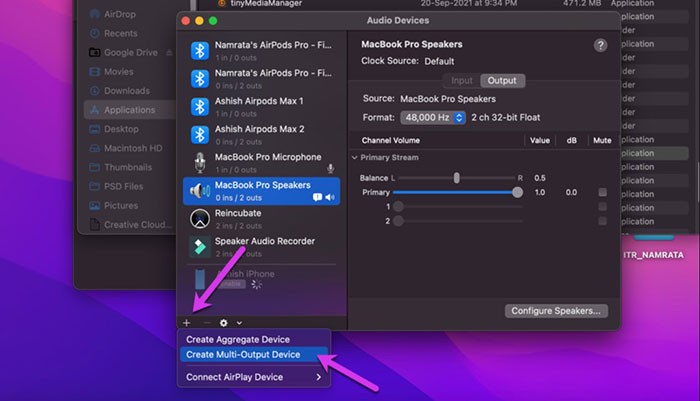
Task: Toggle mute checkbox for channel 1
Action: coord(602,207)
